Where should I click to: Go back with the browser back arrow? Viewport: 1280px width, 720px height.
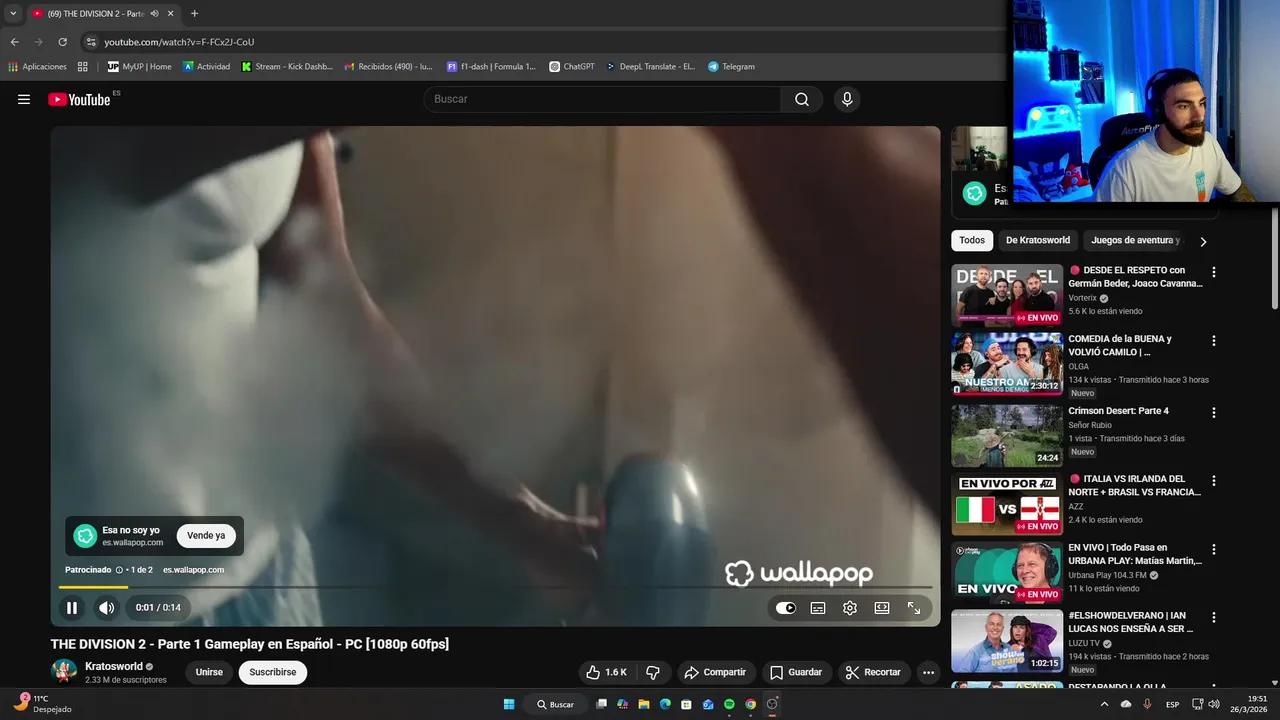[14, 42]
